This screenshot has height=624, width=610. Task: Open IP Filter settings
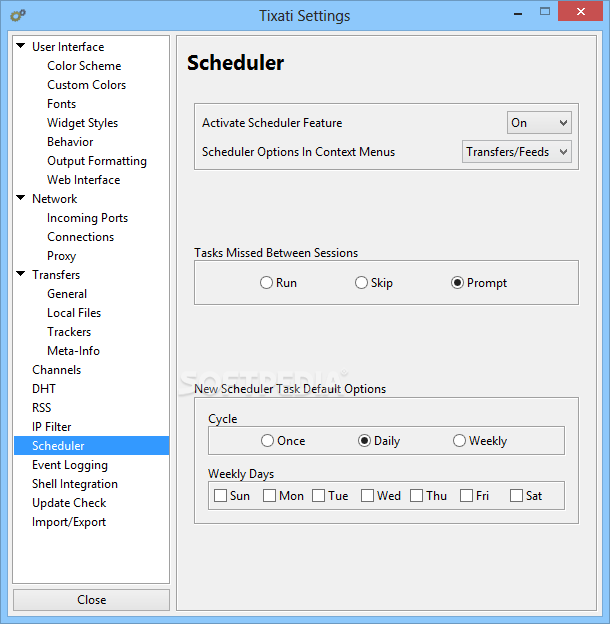[51, 427]
